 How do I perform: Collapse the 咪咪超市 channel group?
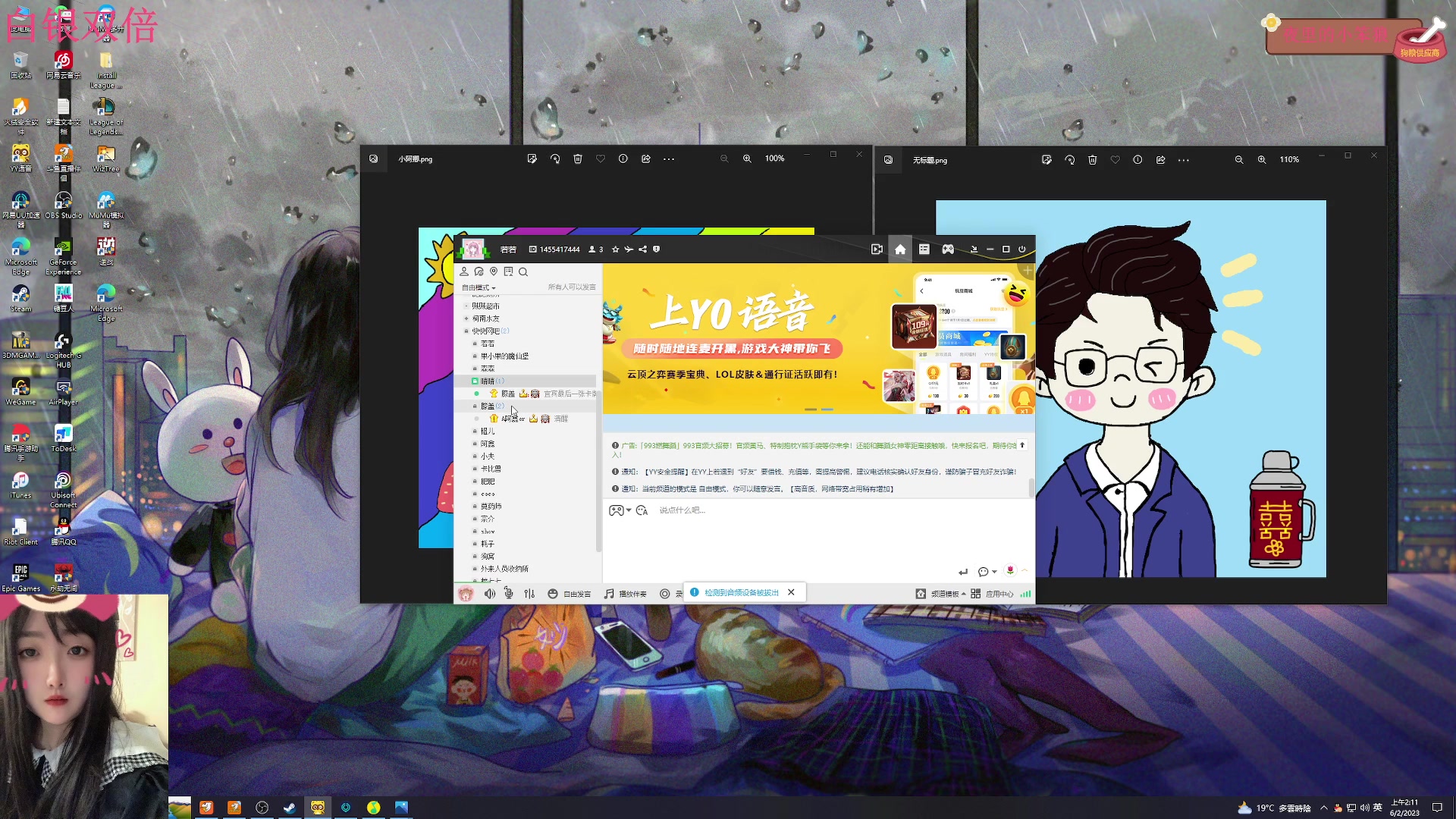[466, 306]
